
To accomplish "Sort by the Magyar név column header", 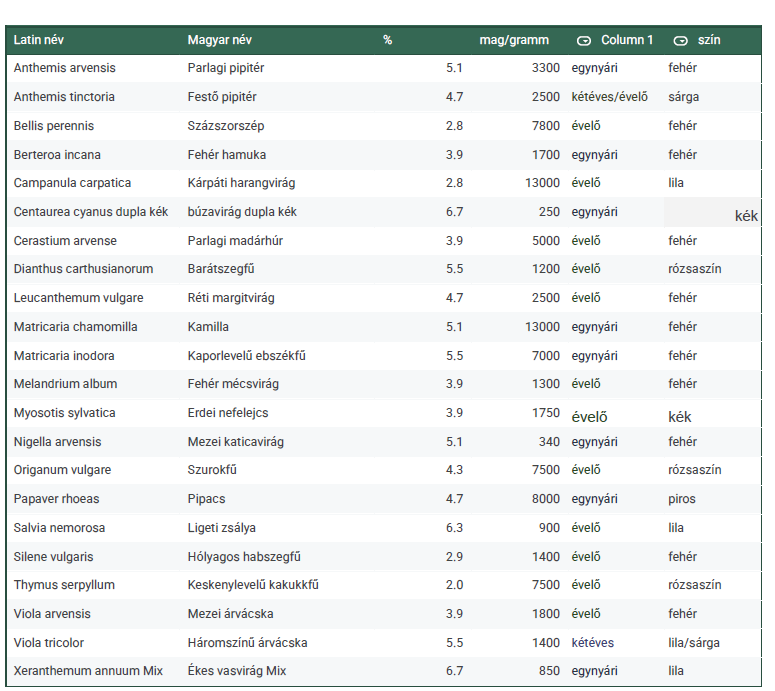I will tap(219, 40).
